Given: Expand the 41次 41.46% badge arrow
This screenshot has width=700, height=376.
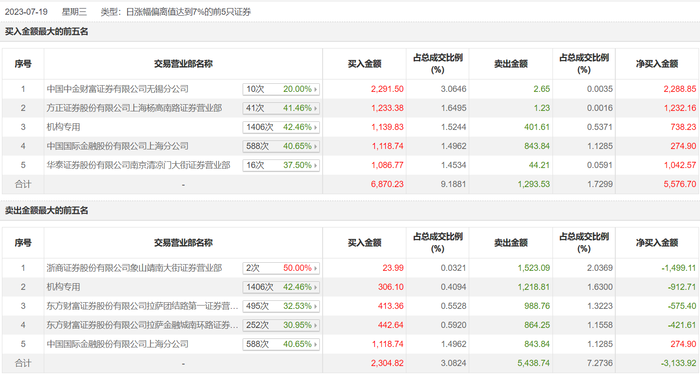Looking at the screenshot, I should [315, 109].
